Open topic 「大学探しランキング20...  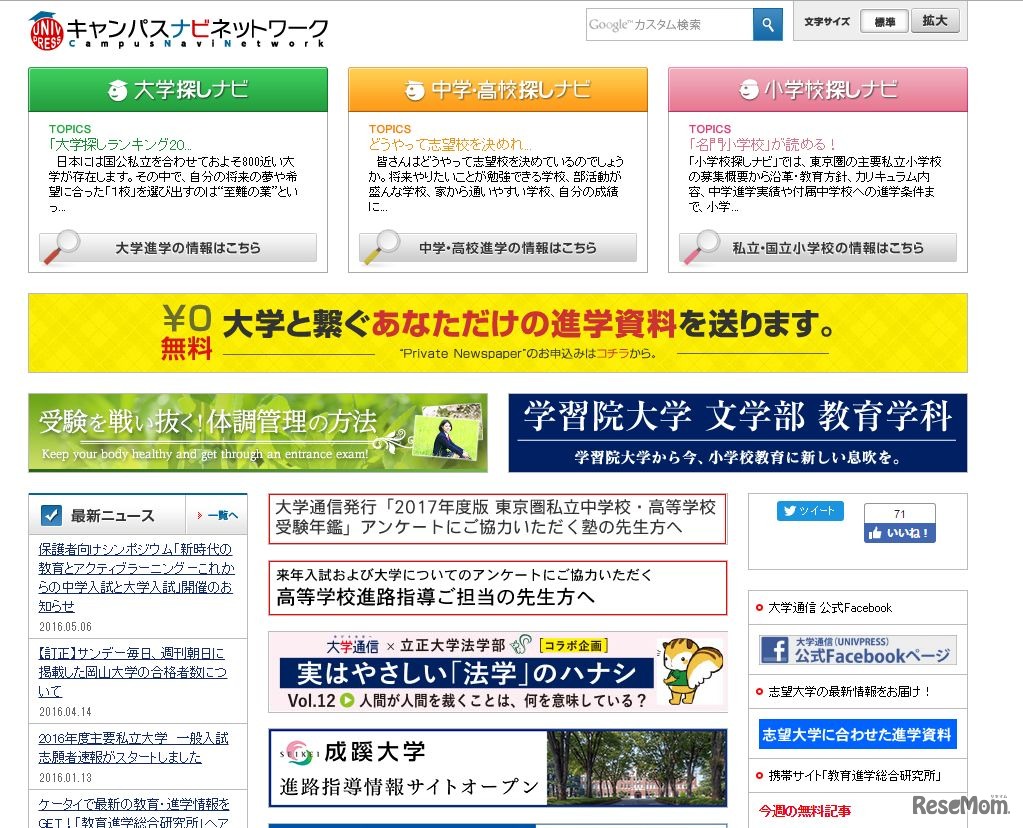(x=120, y=144)
